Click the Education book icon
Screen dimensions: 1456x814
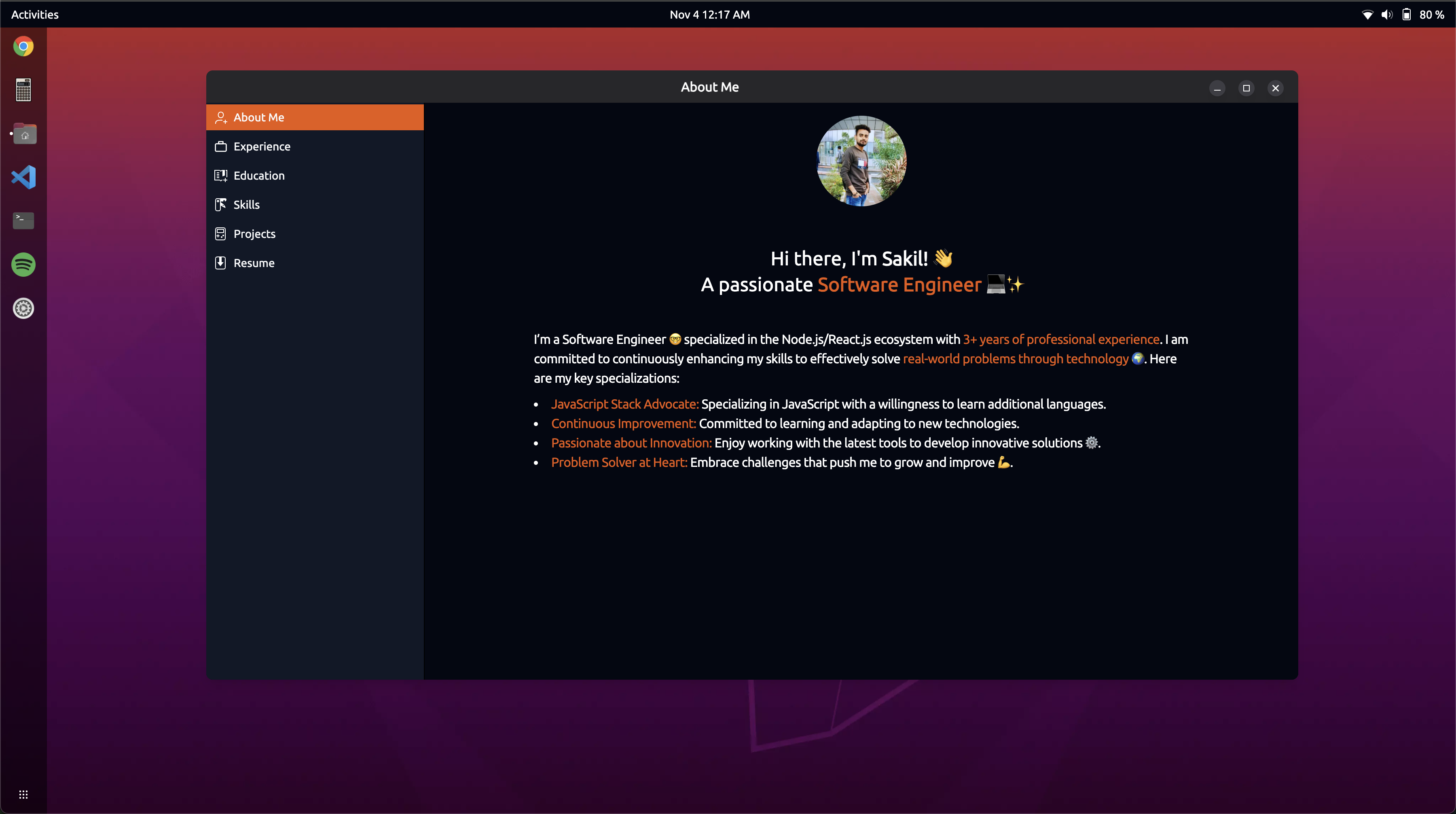pyautogui.click(x=221, y=176)
